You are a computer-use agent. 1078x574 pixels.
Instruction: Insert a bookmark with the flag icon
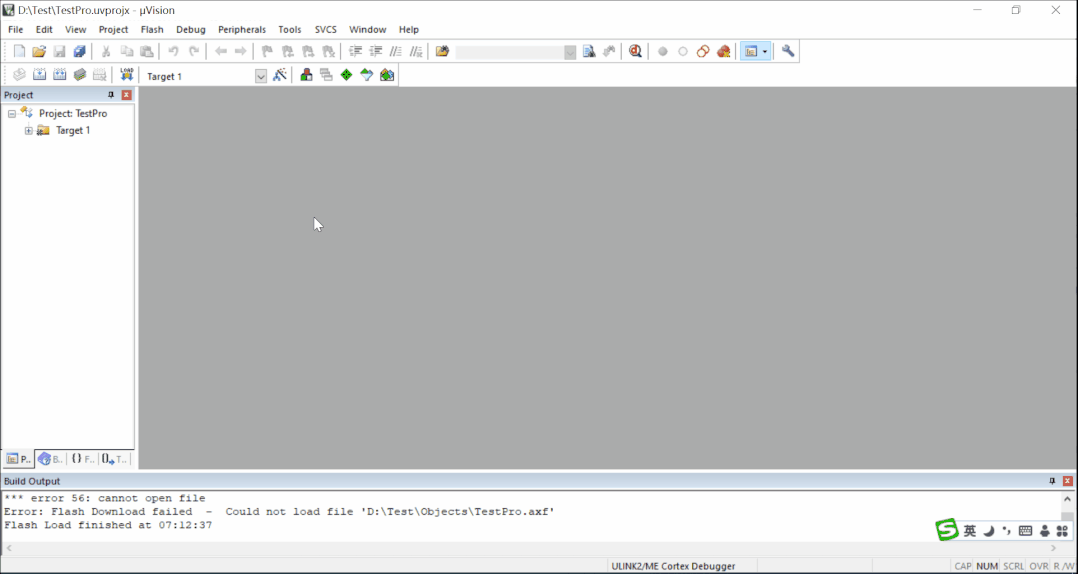click(267, 52)
